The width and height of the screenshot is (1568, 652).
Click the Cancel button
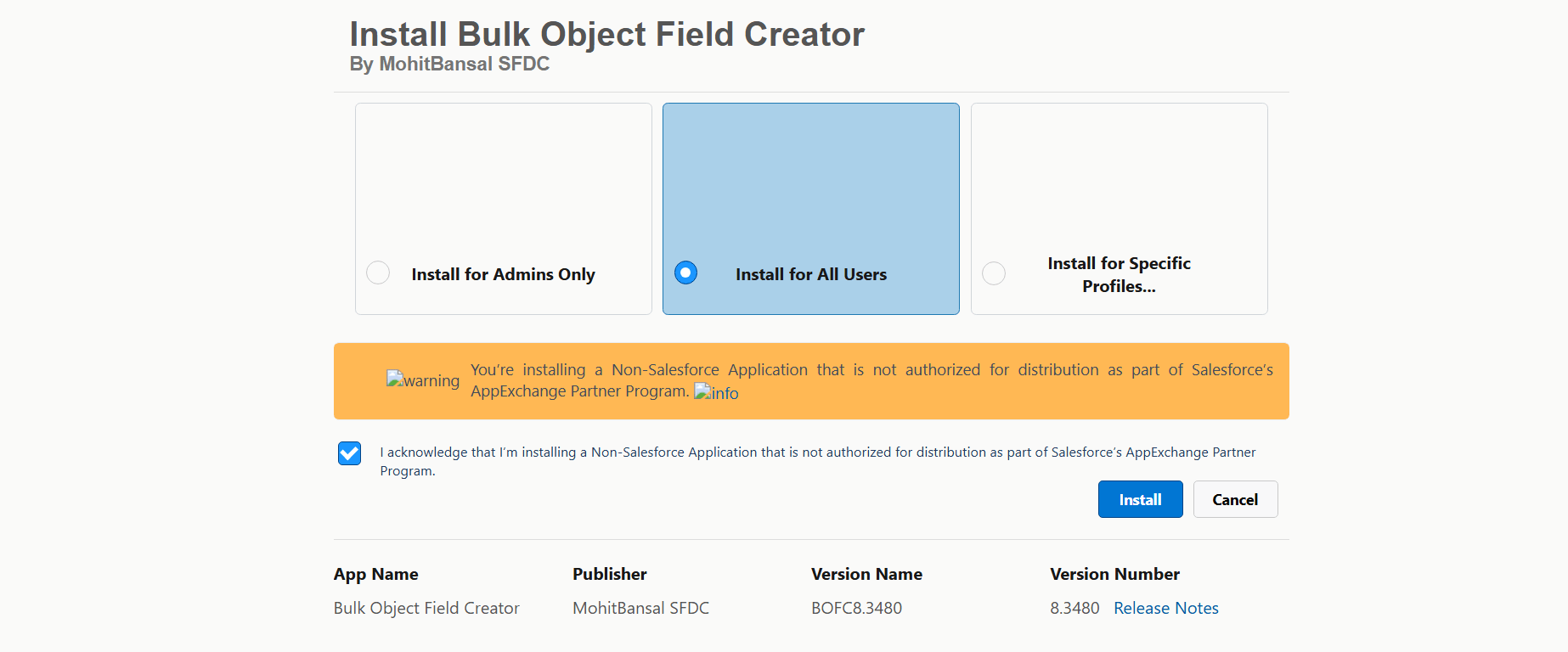click(x=1235, y=499)
